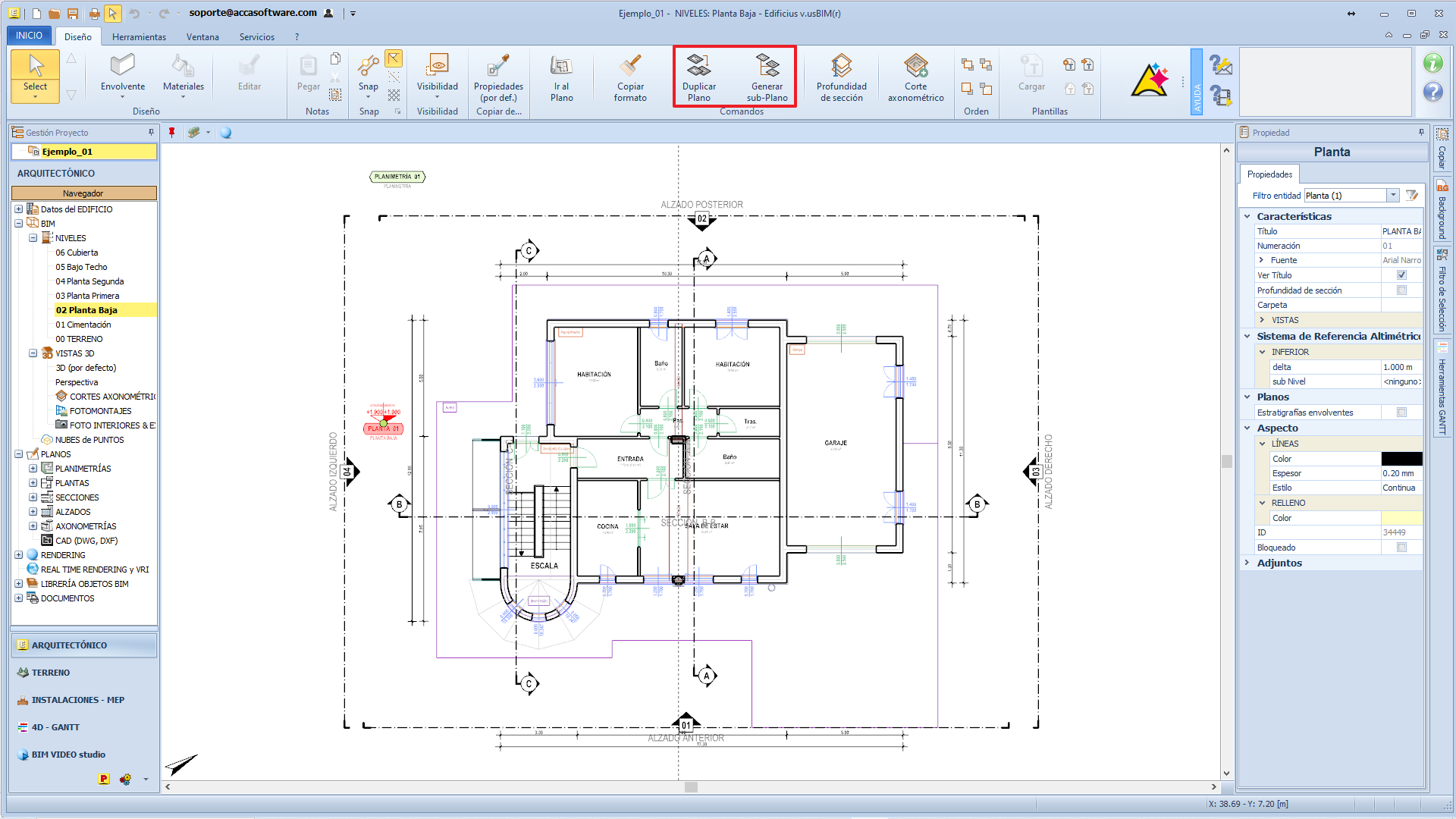Select 03 Planta Primera level
This screenshot has height=819, width=1456.
click(87, 296)
